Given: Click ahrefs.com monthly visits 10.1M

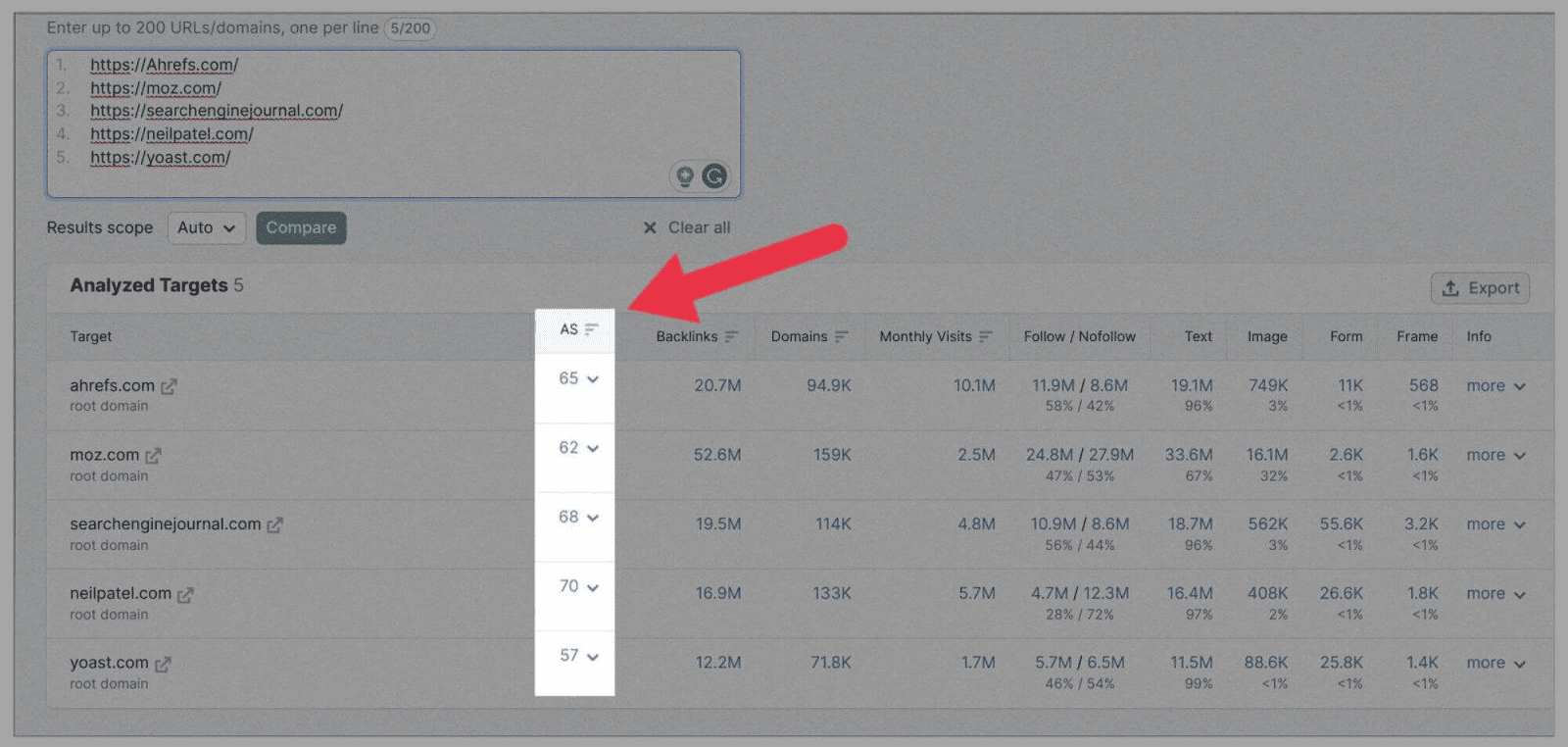Looking at the screenshot, I should point(974,385).
